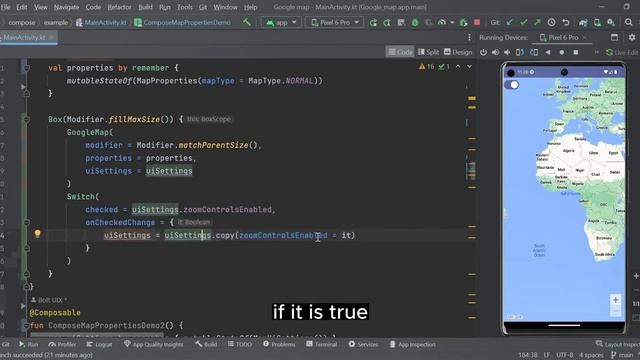Click map zoom in plus button

(x=616, y=300)
